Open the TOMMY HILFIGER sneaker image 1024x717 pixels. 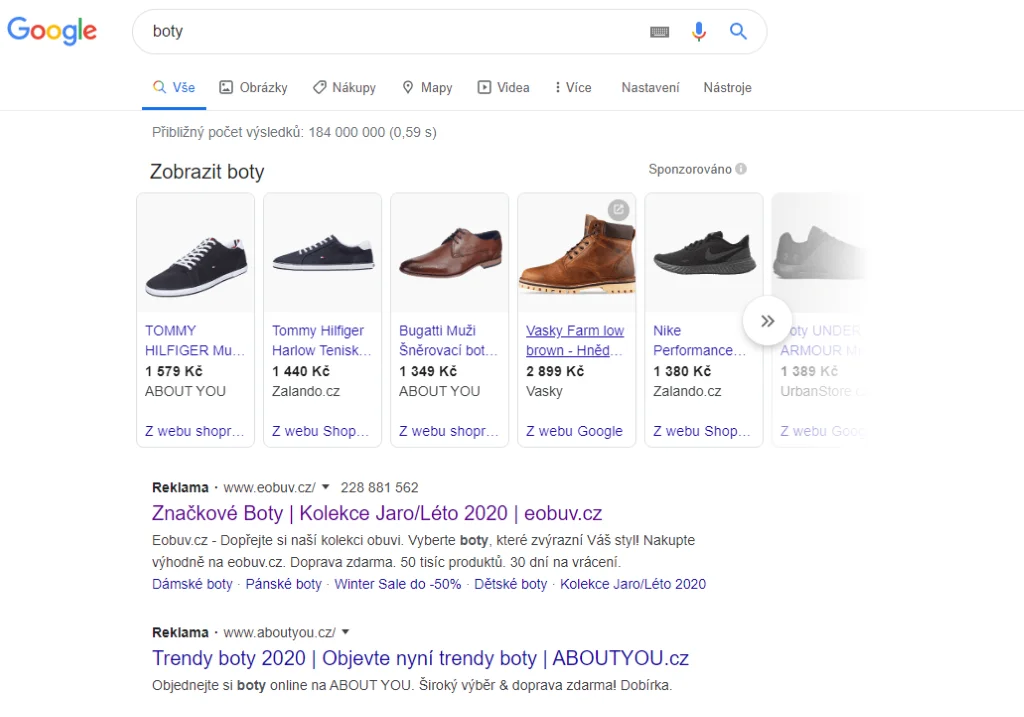click(195, 253)
